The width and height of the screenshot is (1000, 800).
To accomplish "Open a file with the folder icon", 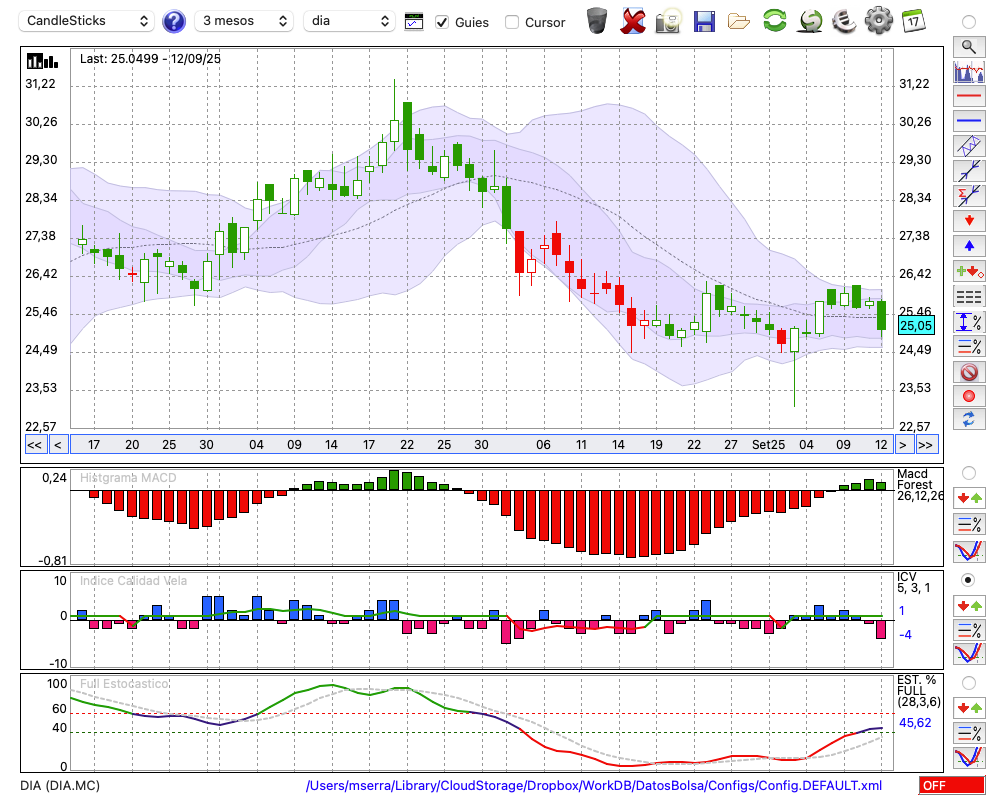I will [x=739, y=22].
